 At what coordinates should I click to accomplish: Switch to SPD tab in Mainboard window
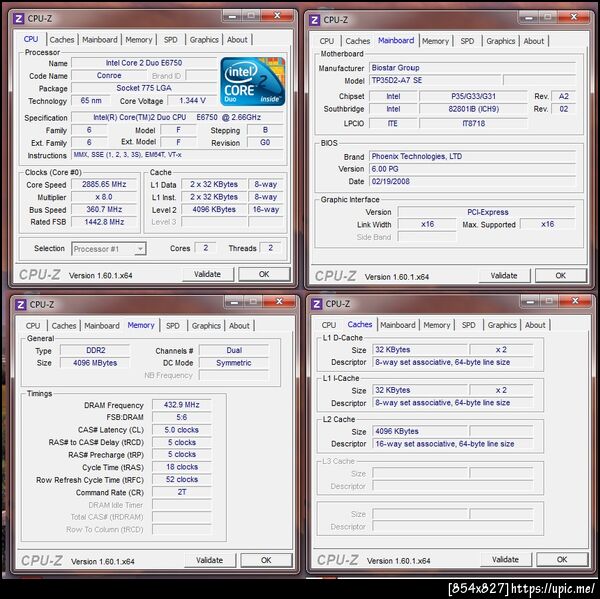(x=467, y=41)
